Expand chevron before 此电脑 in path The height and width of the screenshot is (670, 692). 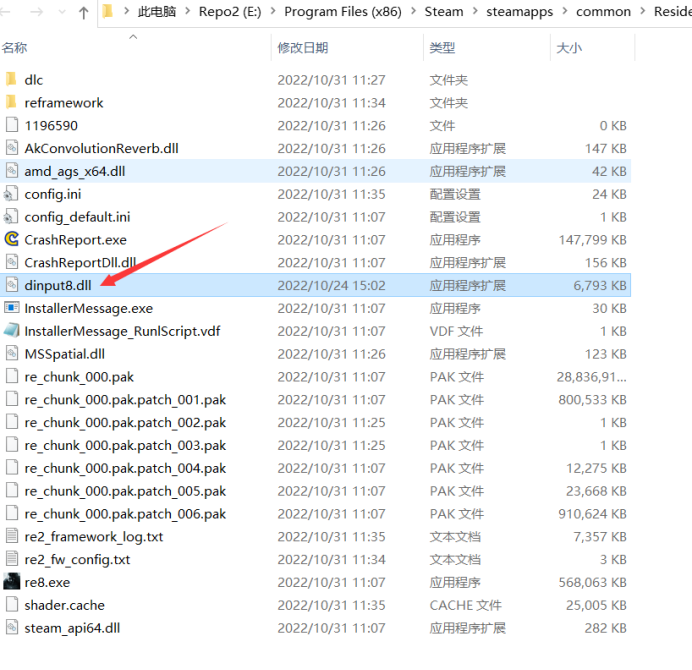pos(127,11)
